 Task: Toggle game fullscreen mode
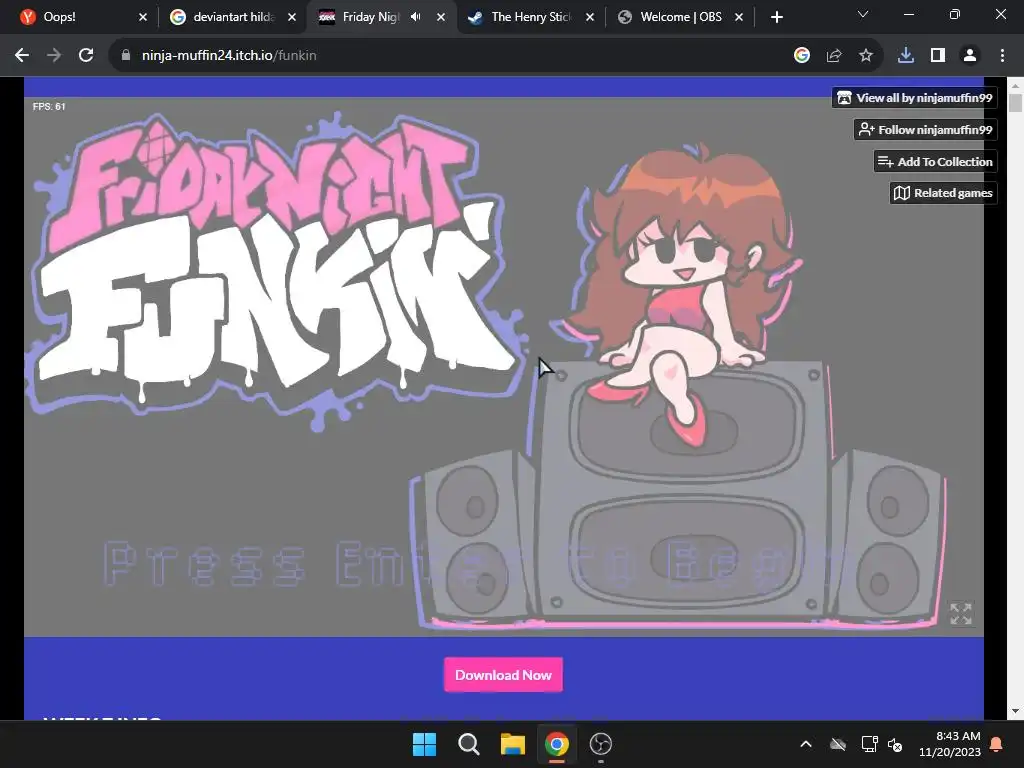click(961, 613)
